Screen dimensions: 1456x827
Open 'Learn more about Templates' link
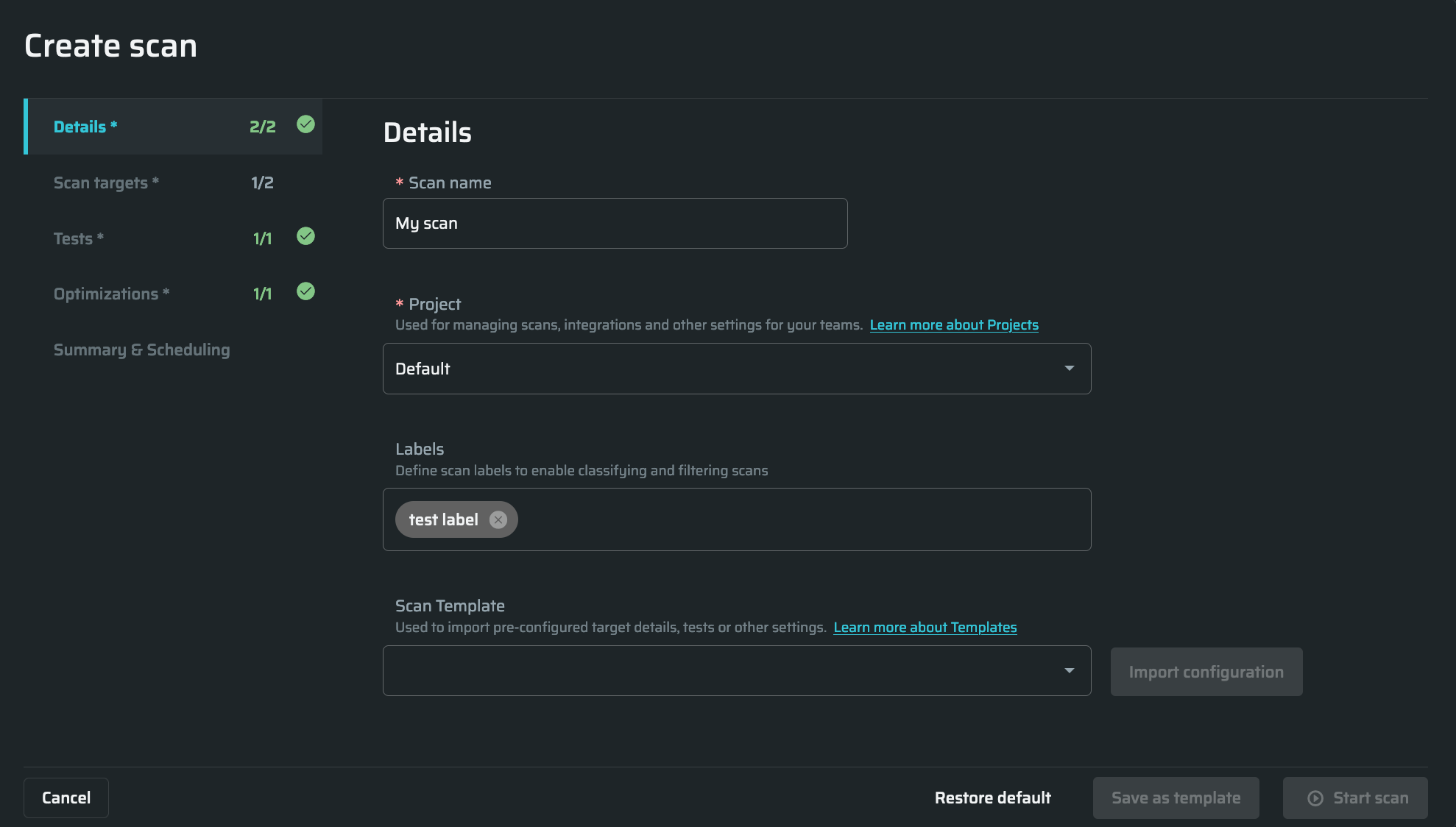925,628
